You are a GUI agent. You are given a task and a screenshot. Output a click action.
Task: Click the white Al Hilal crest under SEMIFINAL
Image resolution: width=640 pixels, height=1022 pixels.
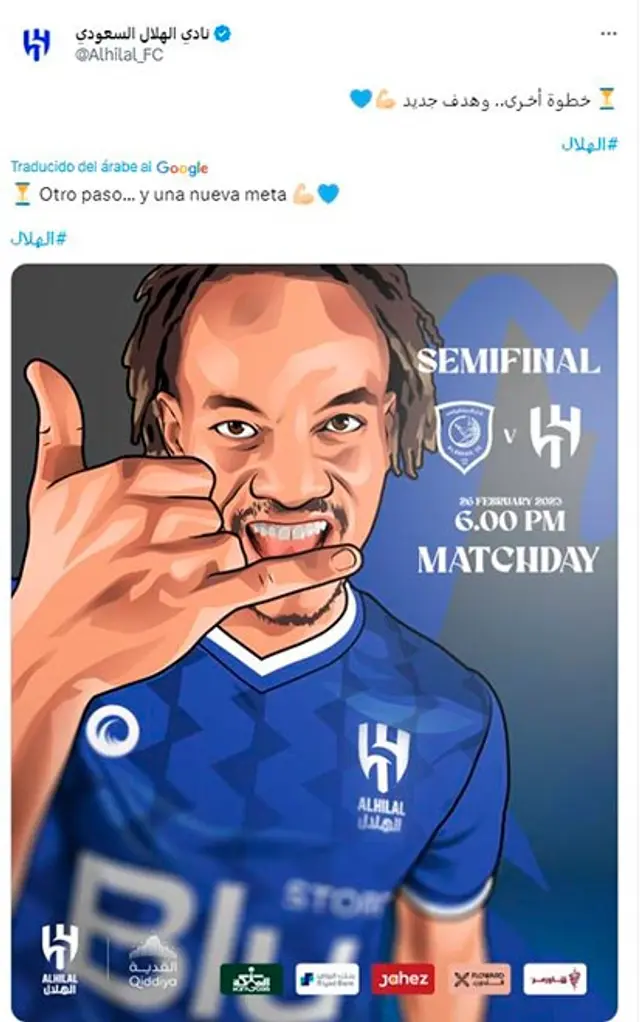click(556, 436)
